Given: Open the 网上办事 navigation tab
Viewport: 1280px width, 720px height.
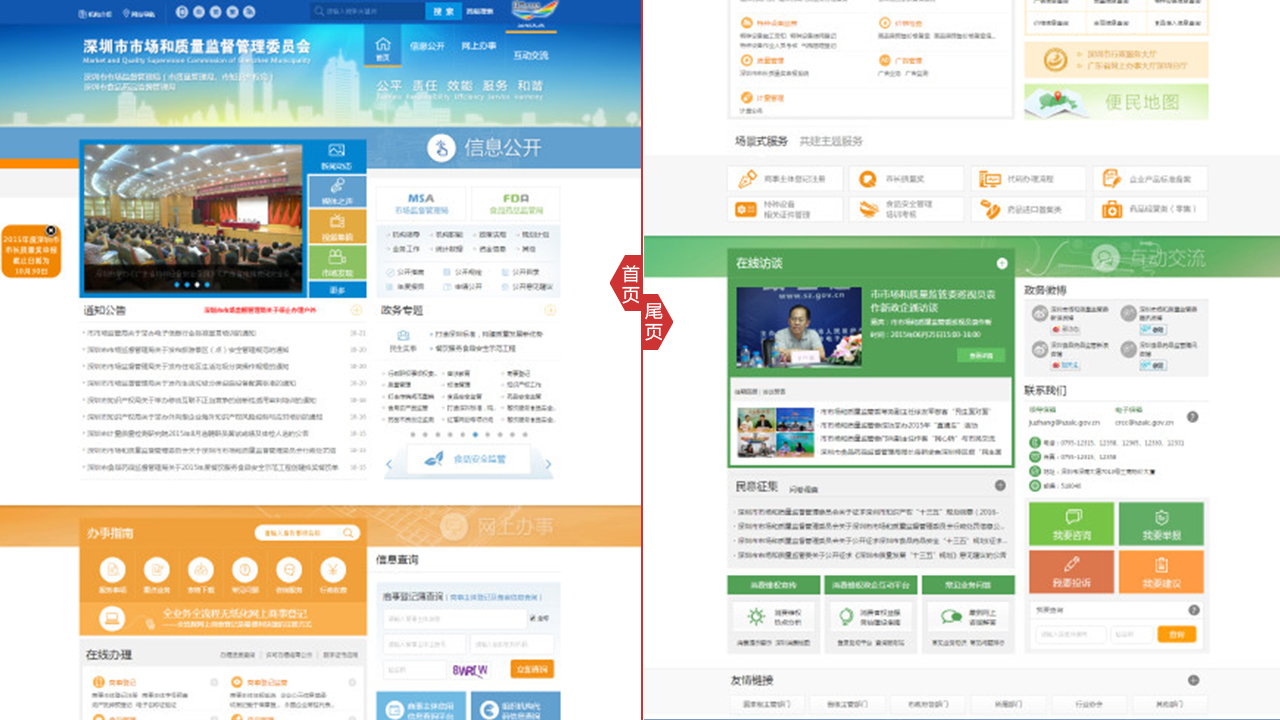Looking at the screenshot, I should point(479,46).
